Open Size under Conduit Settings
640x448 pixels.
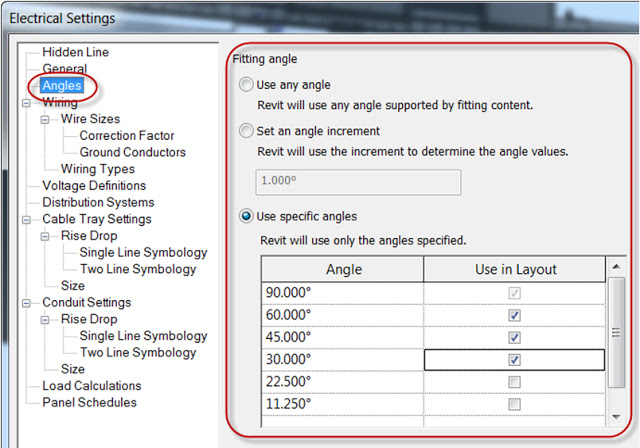[73, 369]
